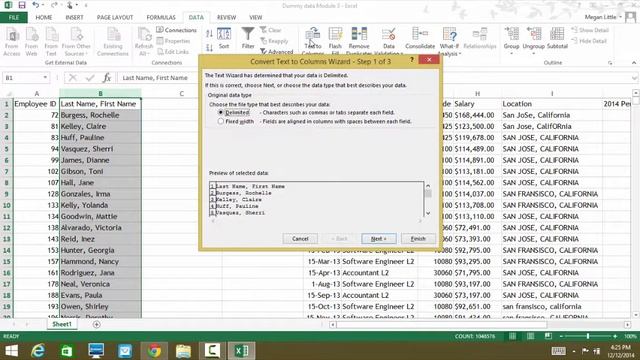
Task: Click the Existing Connections icon
Action: click(113, 42)
